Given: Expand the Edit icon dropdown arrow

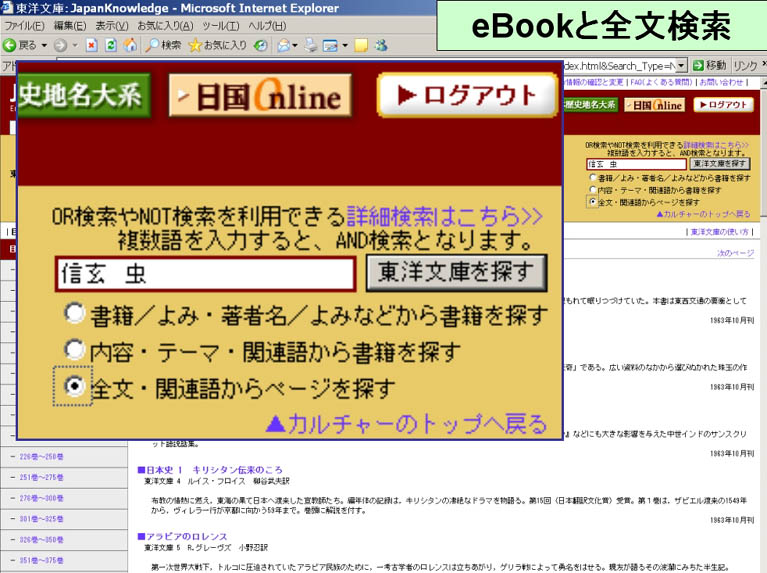Looking at the screenshot, I should (345, 46).
